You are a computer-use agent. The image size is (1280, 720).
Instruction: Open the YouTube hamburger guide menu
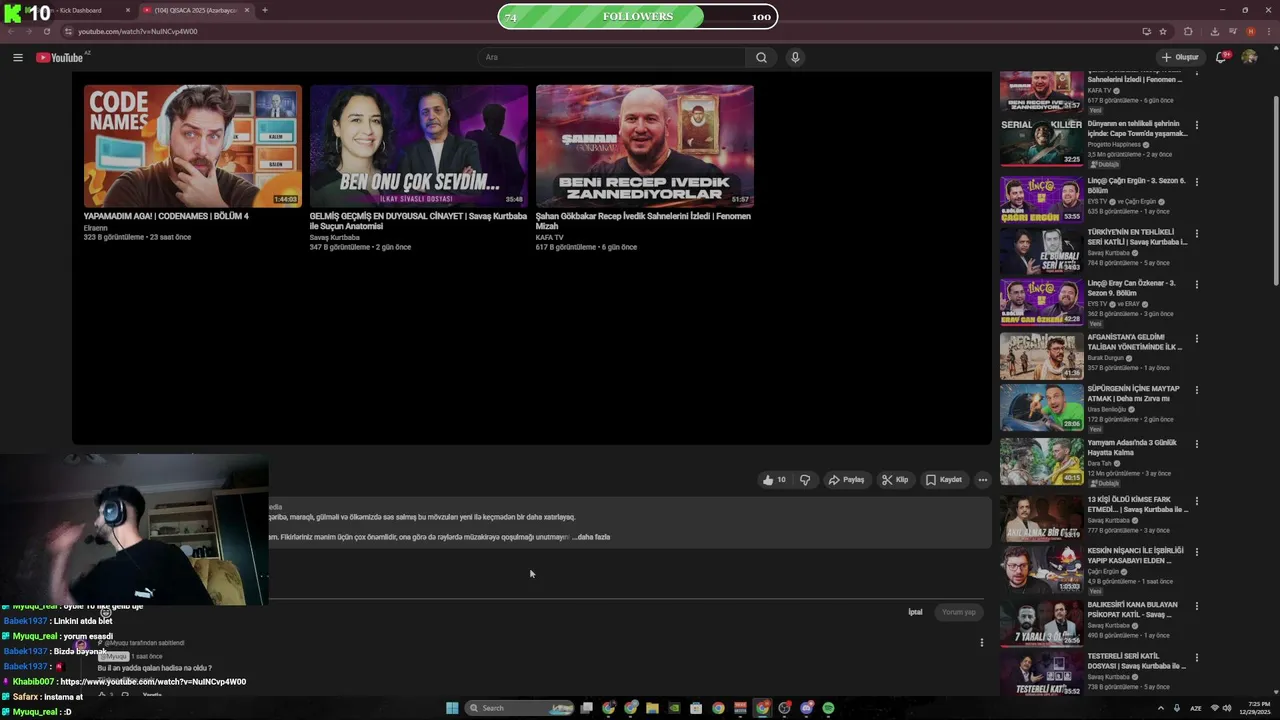pyautogui.click(x=18, y=57)
